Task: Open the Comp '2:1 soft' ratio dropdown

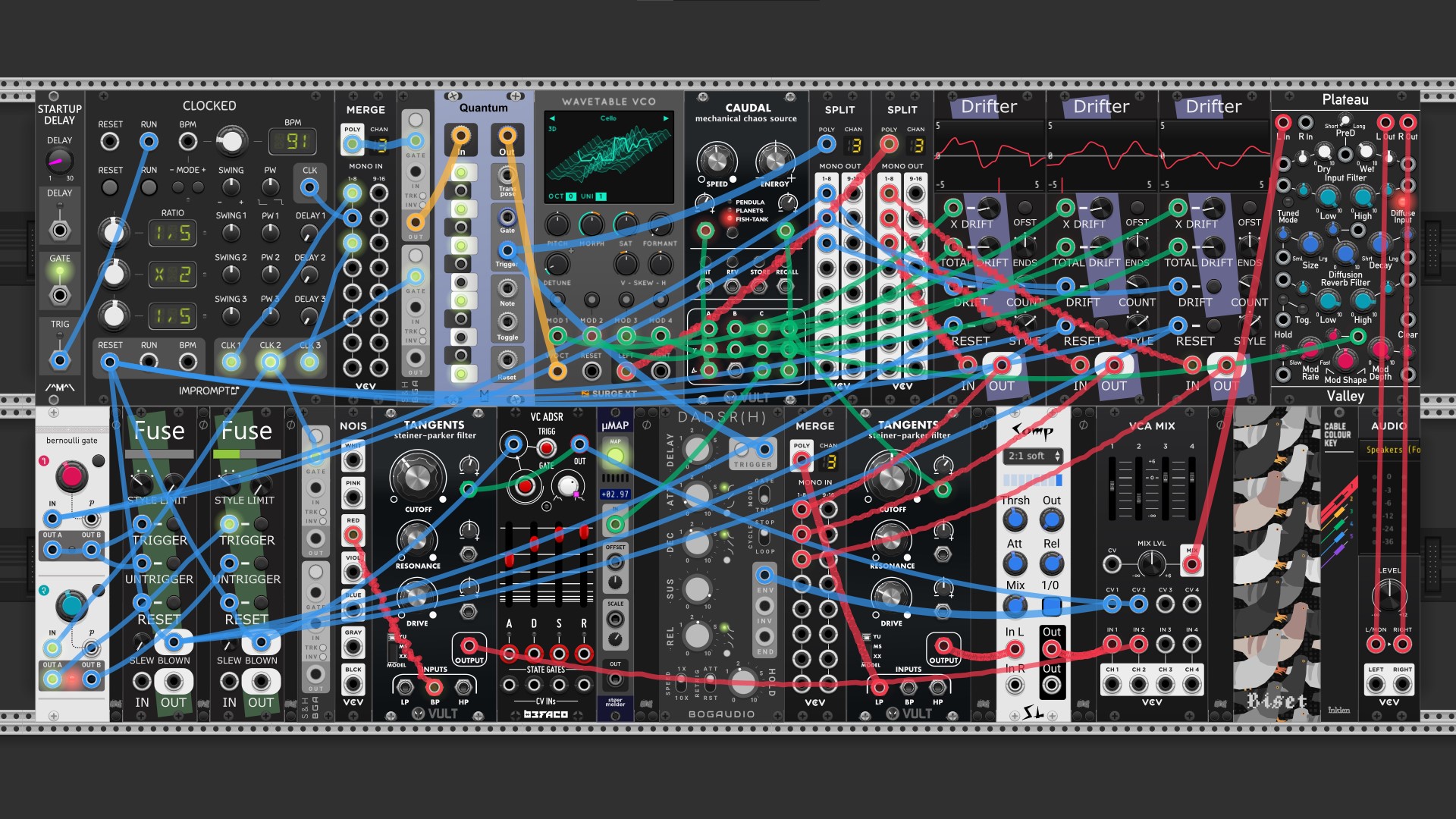Action: 1034,456
